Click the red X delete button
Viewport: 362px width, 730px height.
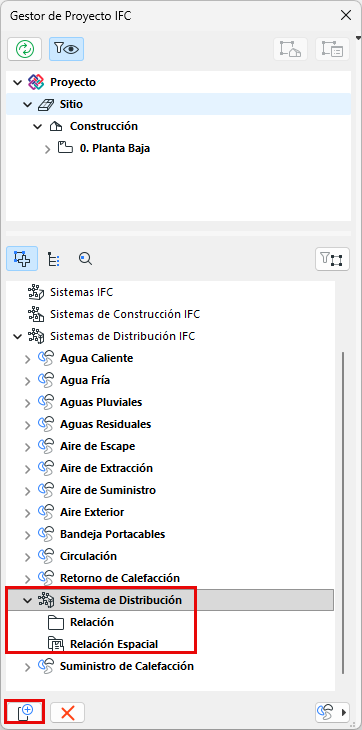click(x=67, y=713)
